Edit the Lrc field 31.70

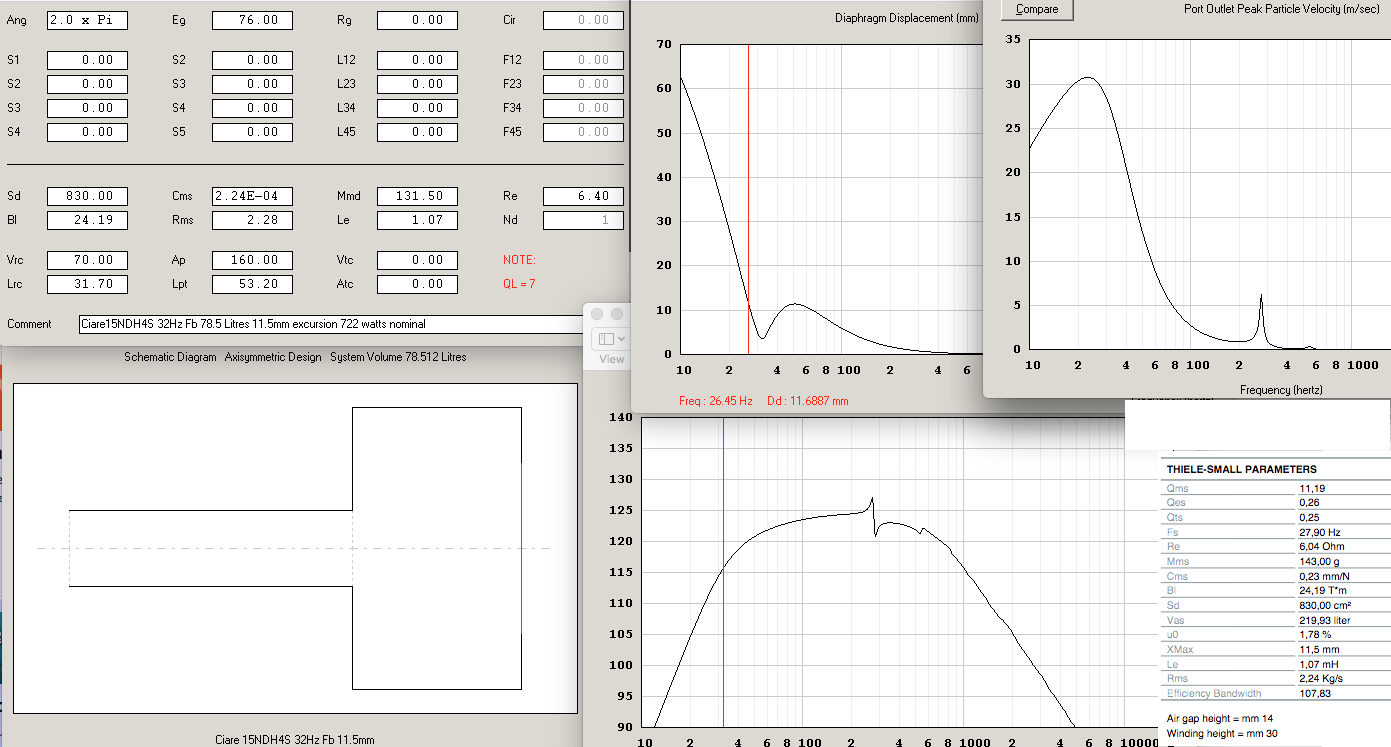pos(87,284)
